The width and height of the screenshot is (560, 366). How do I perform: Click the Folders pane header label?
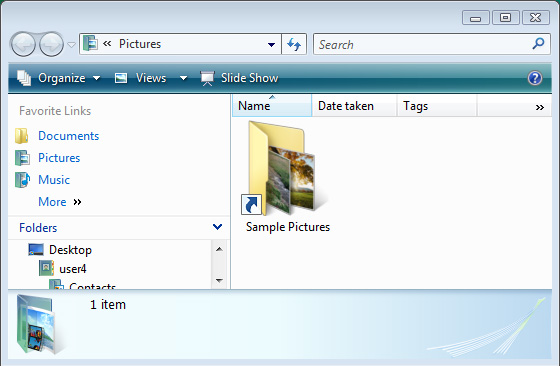click(38, 227)
